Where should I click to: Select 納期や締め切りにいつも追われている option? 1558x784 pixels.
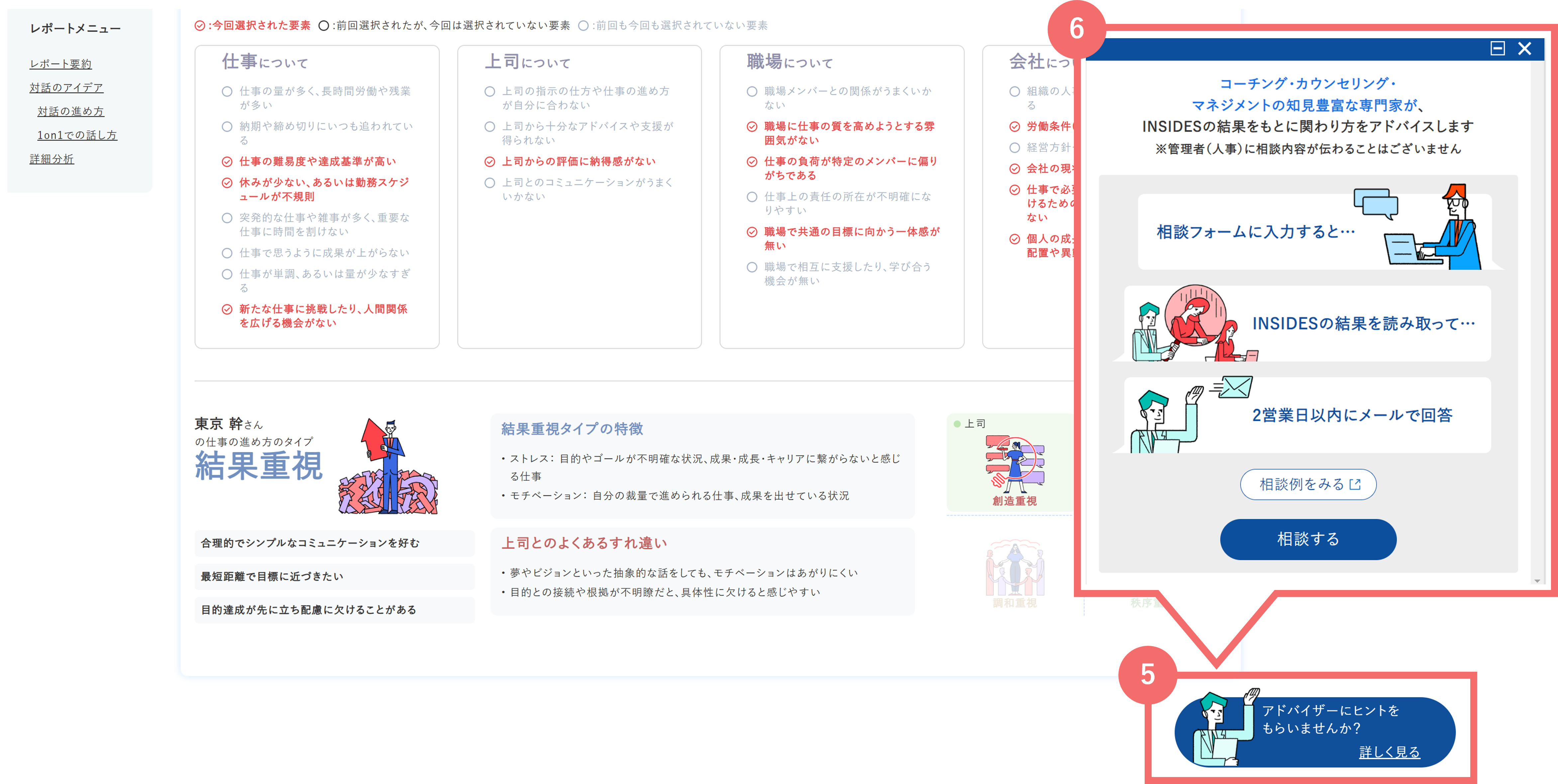[x=317, y=132]
